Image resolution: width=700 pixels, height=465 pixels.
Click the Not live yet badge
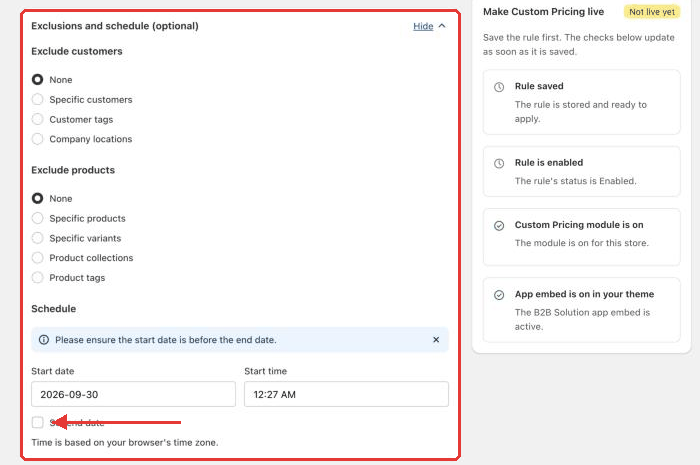point(652,12)
